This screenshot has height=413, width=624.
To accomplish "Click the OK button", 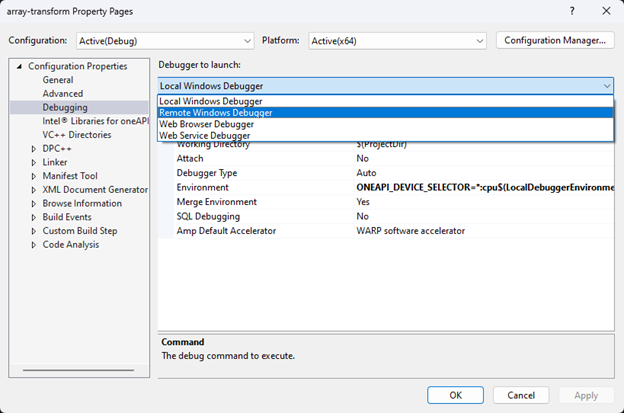I will [455, 394].
